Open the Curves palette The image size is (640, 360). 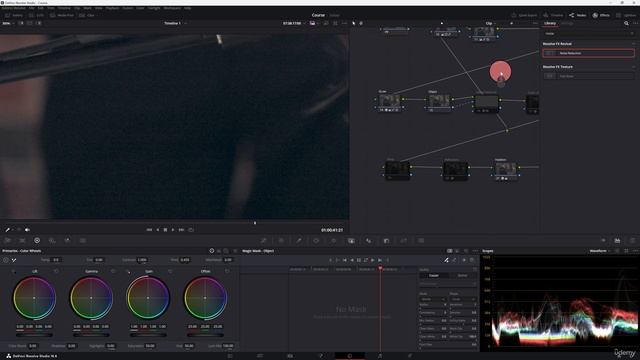pyautogui.click(x=264, y=241)
